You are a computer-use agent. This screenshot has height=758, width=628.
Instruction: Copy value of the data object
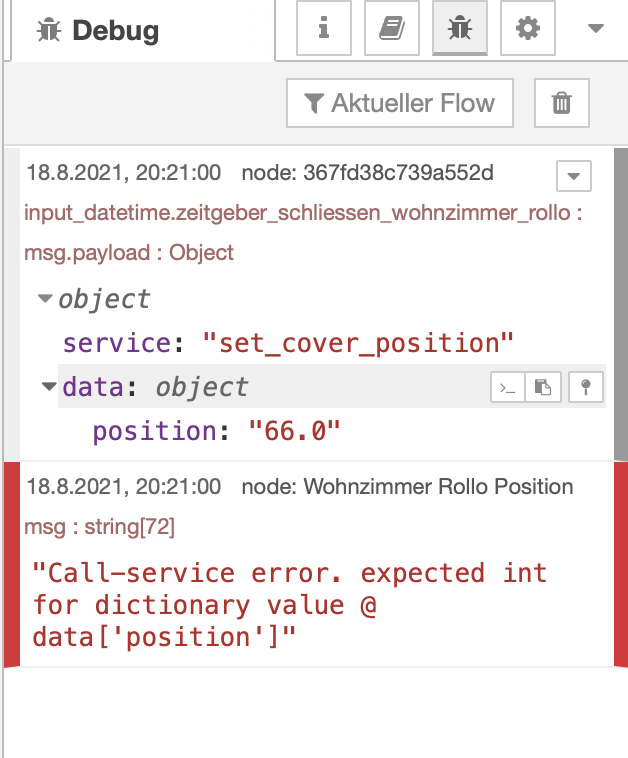coord(545,387)
